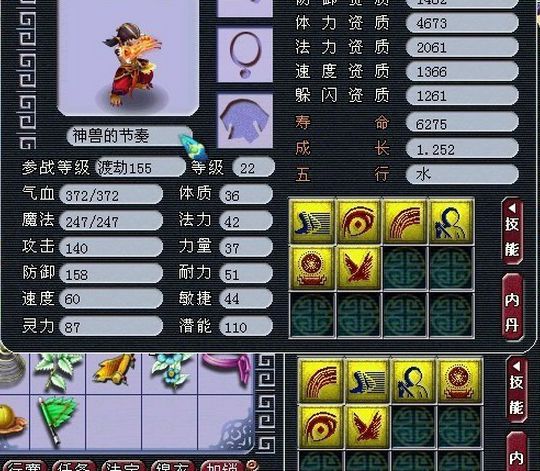Select the pet necklace equipment slot

tap(245, 55)
